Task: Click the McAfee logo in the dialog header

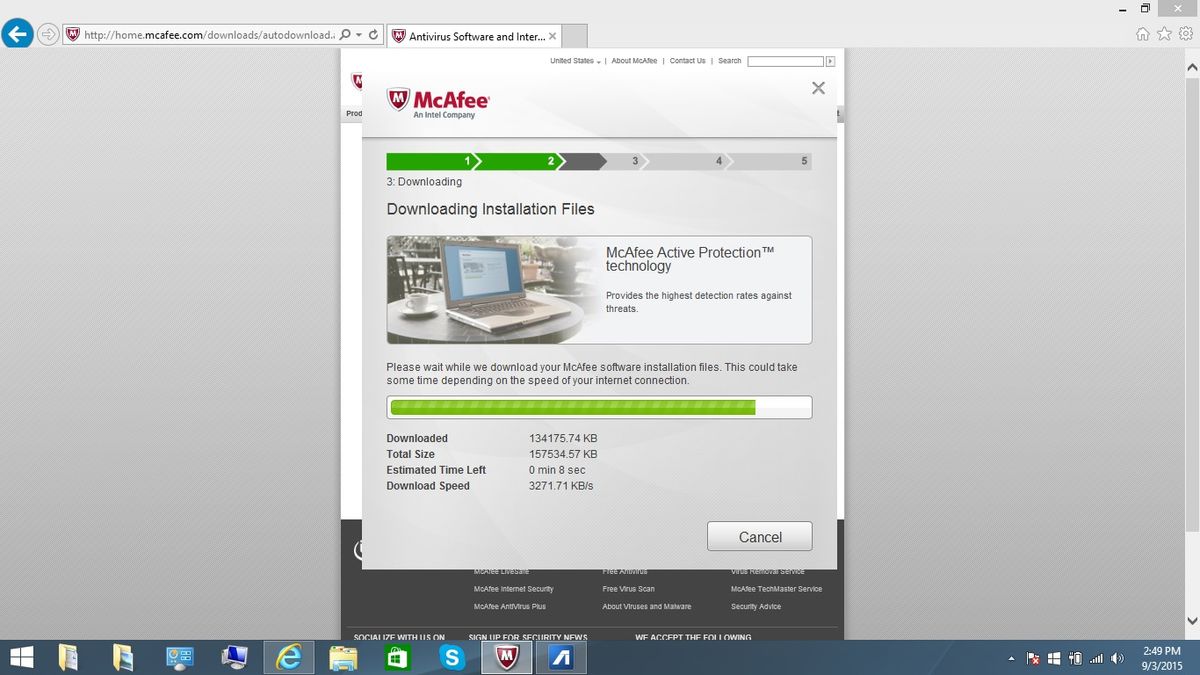Action: tap(437, 99)
